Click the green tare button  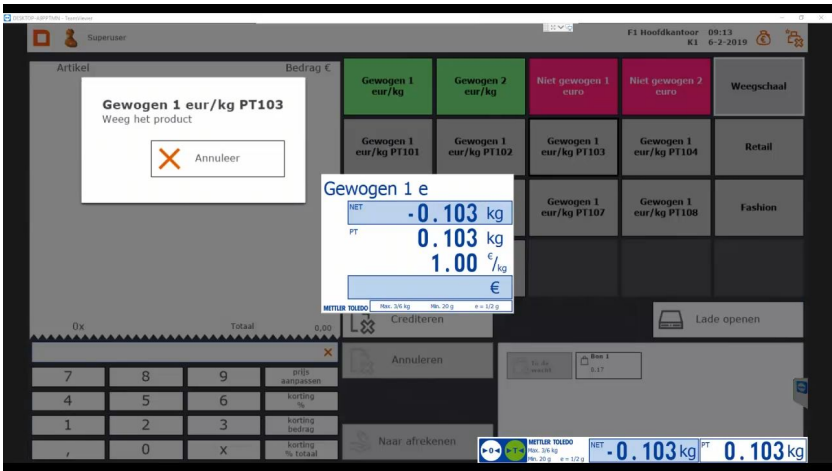click(x=514, y=450)
